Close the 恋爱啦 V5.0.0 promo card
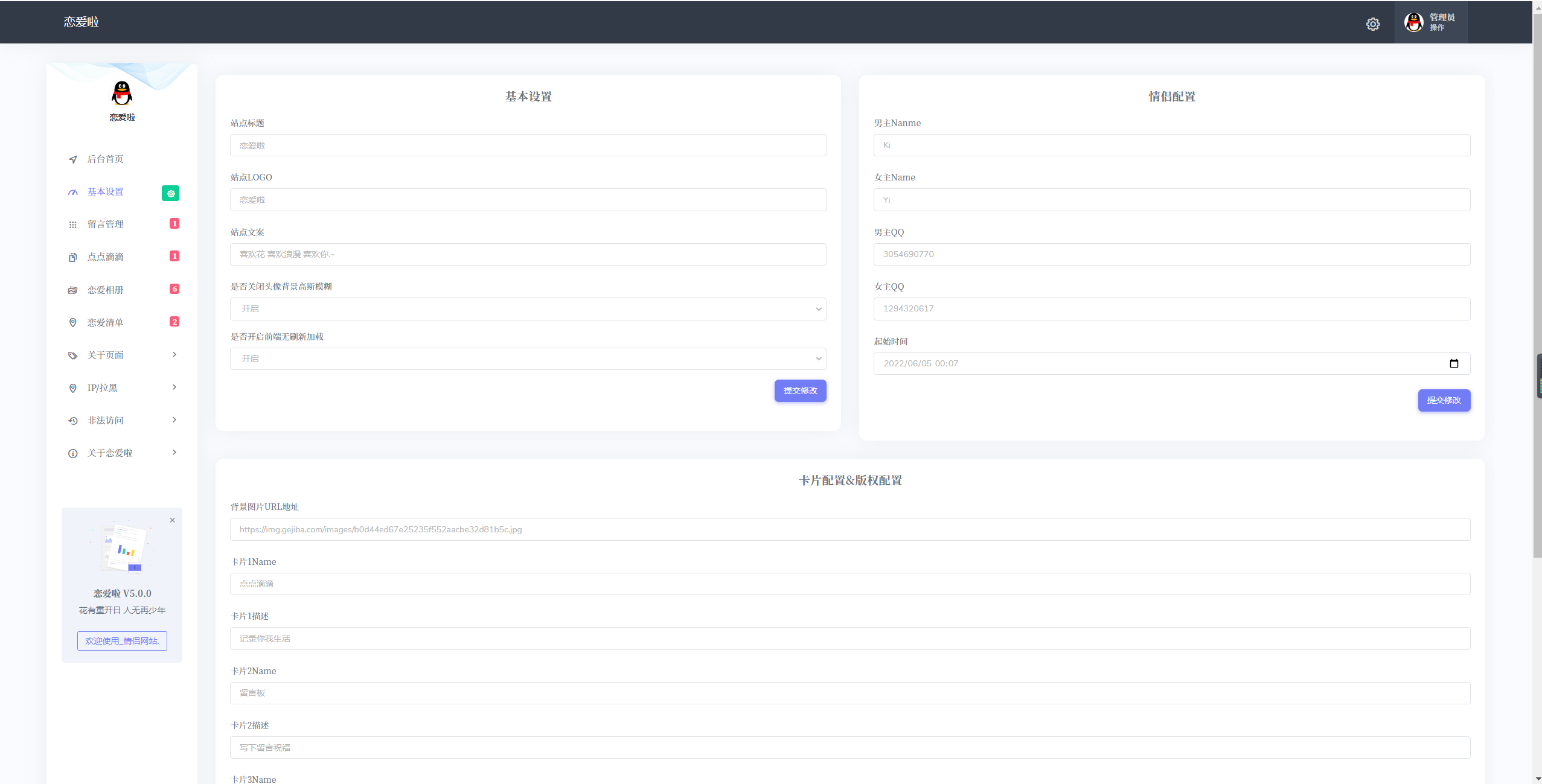The width and height of the screenshot is (1542, 784). click(172, 520)
